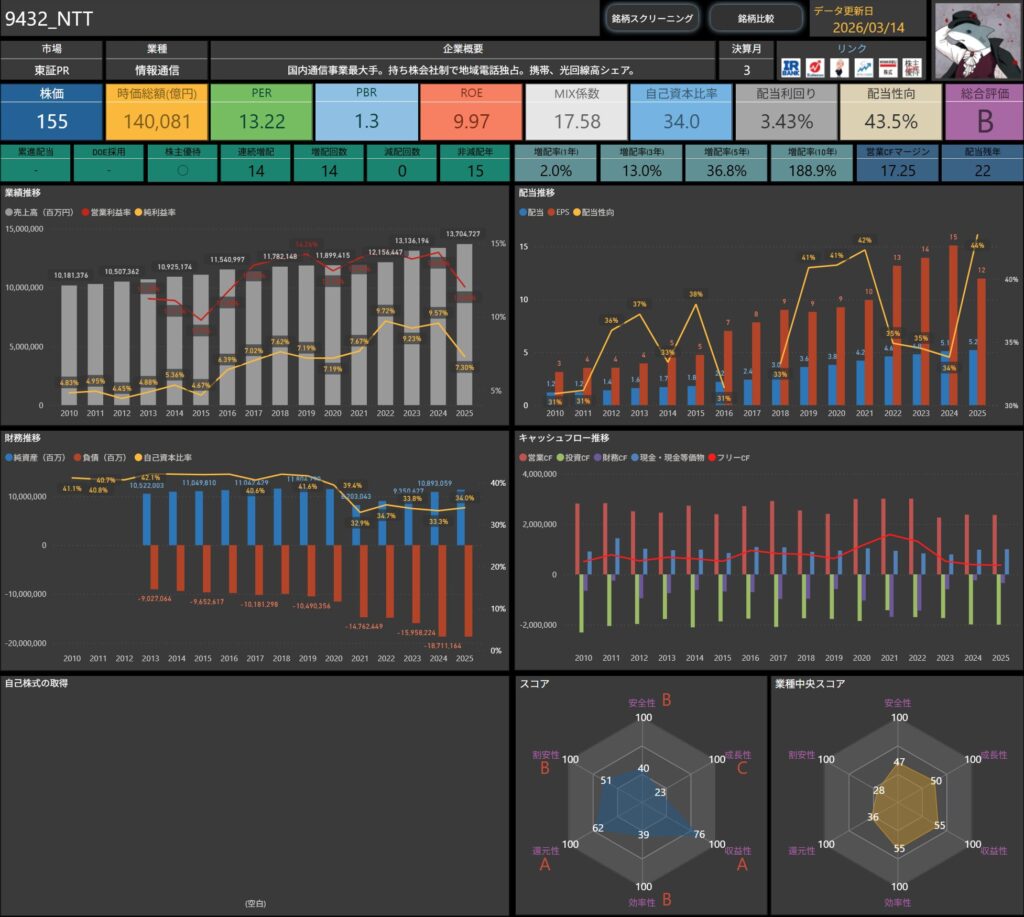Open the 銘柄スクリーニング page
This screenshot has width=1024, height=917.
(x=652, y=18)
